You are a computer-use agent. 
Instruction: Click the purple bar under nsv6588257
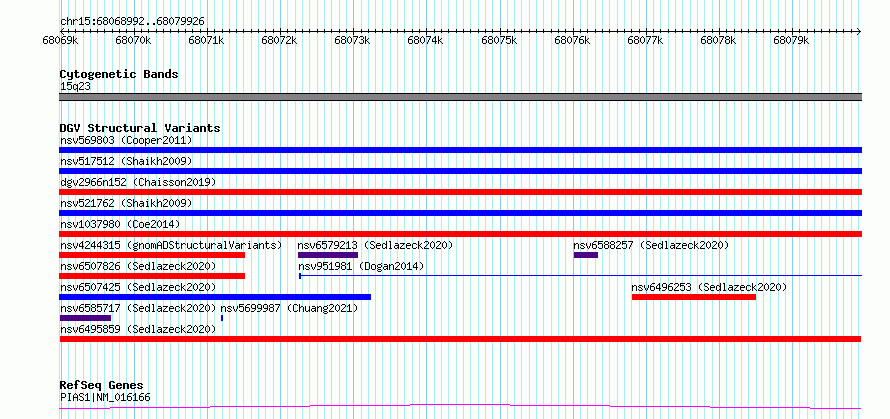coord(586,255)
